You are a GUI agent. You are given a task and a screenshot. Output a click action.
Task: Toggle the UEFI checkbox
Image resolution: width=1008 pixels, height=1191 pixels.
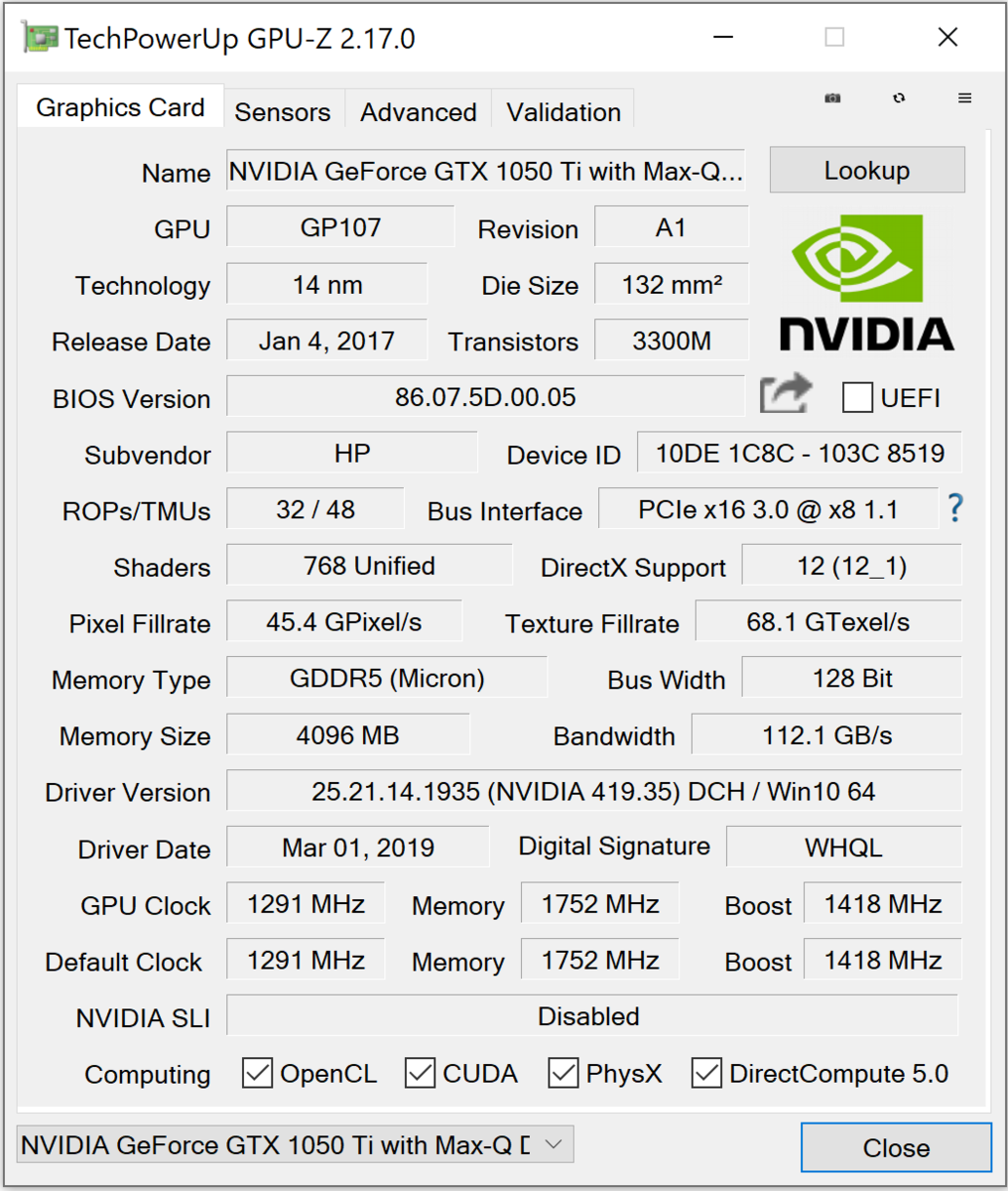coord(857,397)
